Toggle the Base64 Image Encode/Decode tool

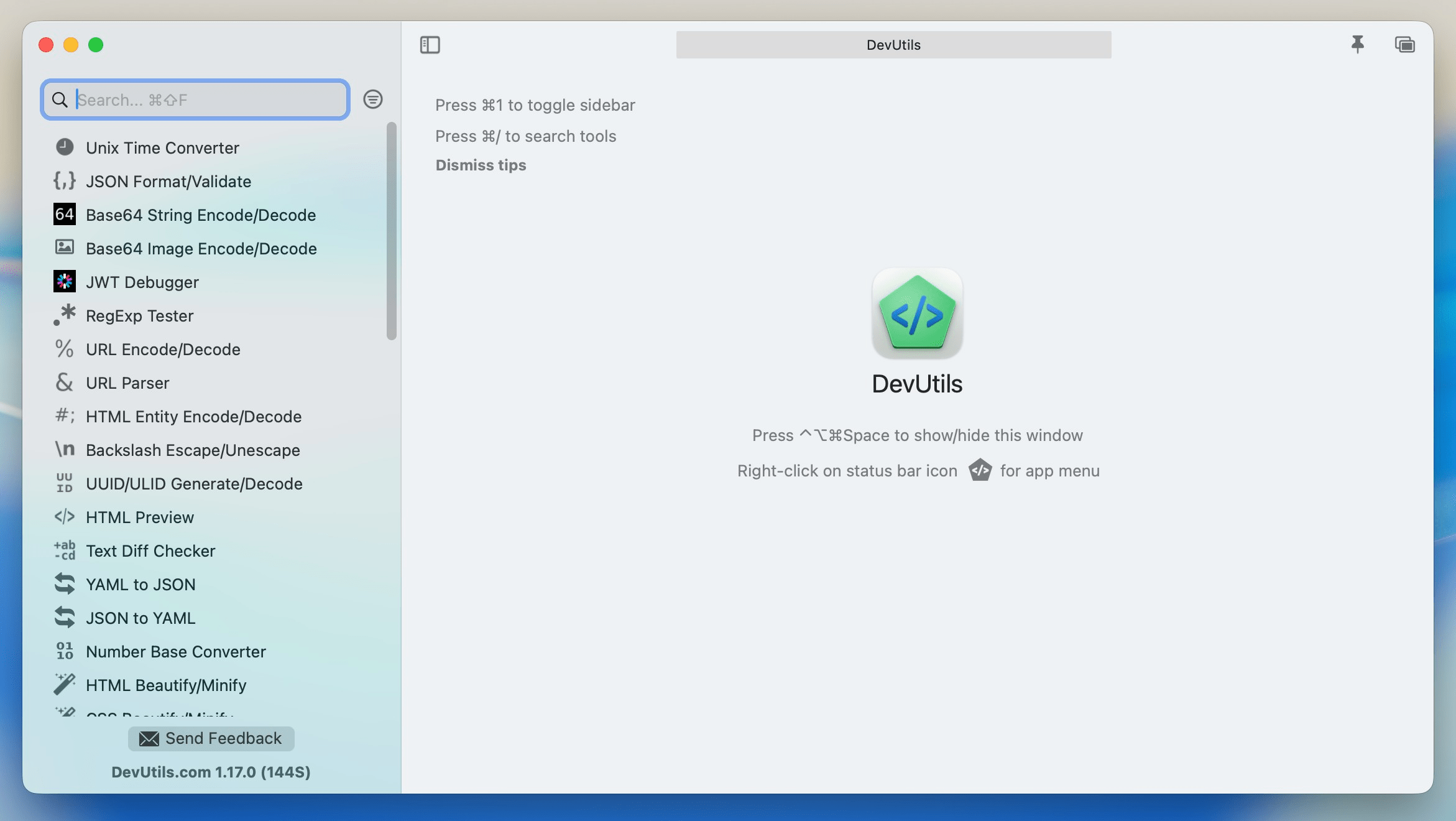[64, 248]
